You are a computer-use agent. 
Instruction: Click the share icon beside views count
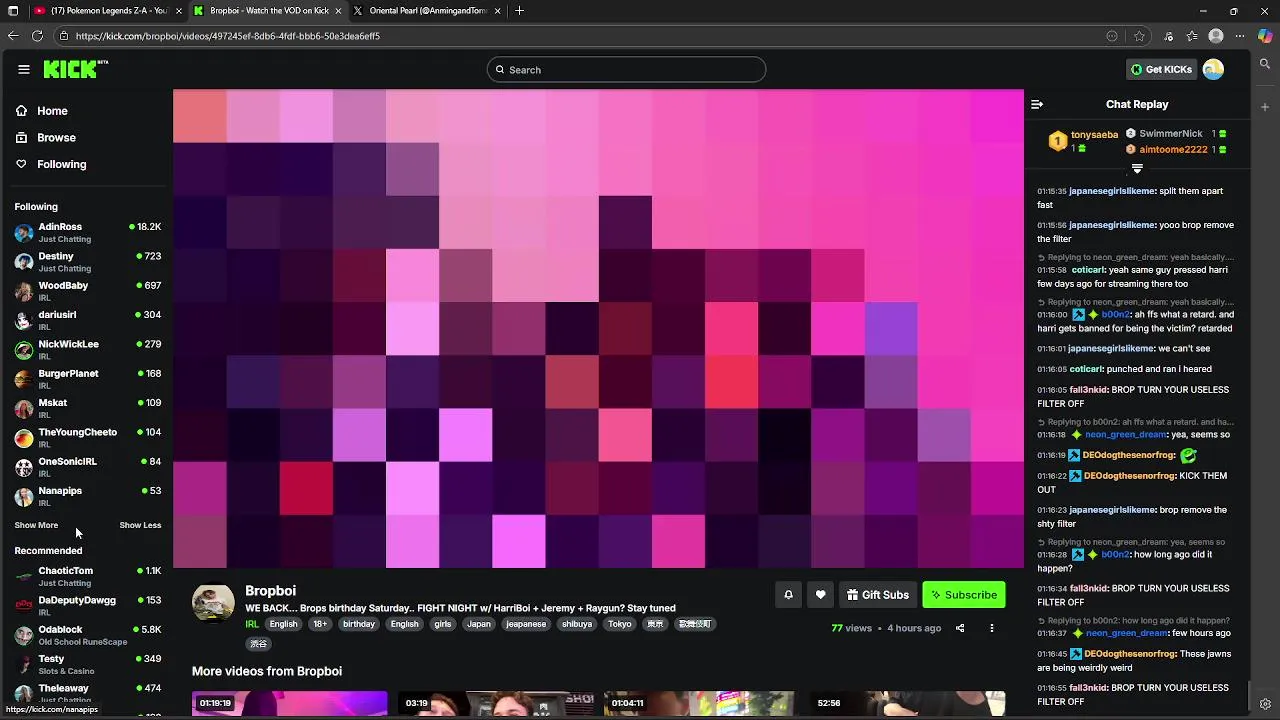point(960,628)
